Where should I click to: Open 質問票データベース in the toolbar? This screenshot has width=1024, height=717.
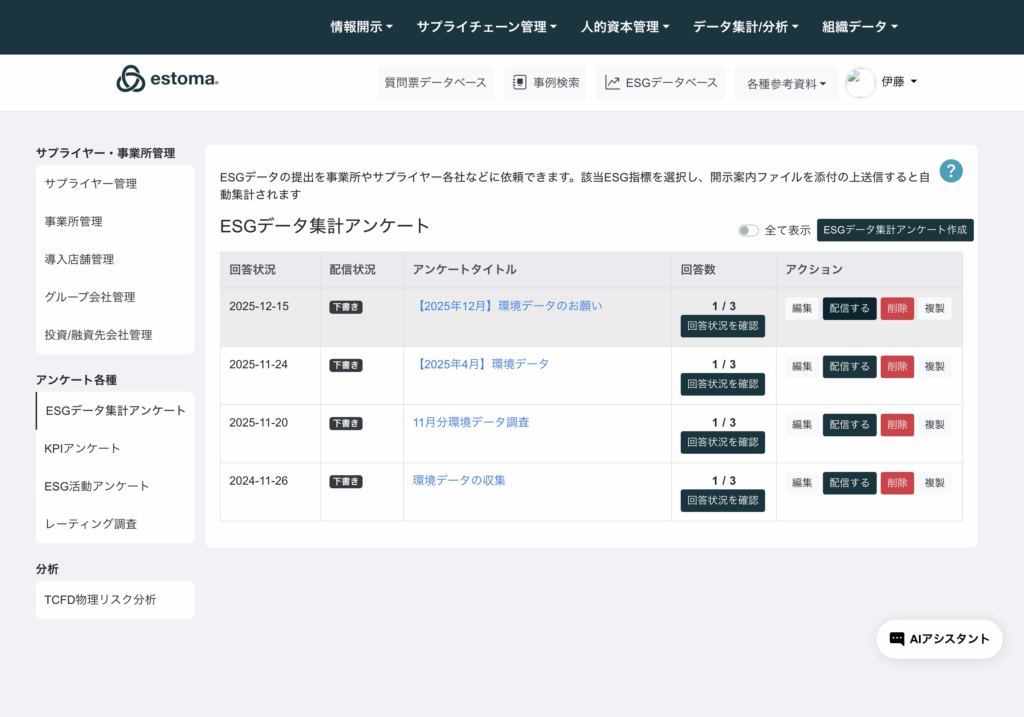435,83
